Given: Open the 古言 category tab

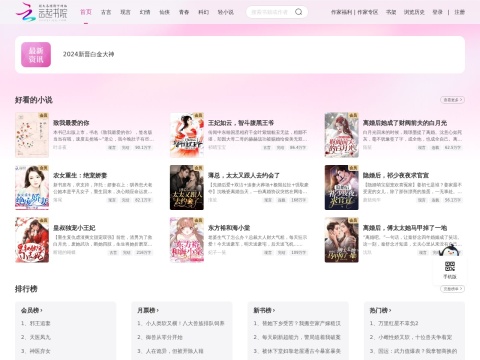Looking at the screenshot, I should click(106, 12).
